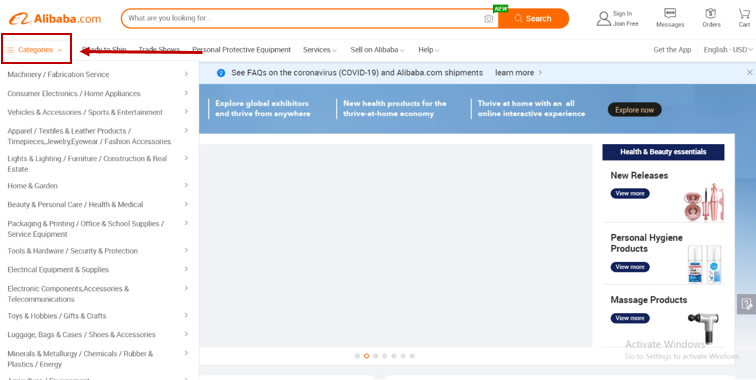Expand the Services dropdown

point(320,50)
